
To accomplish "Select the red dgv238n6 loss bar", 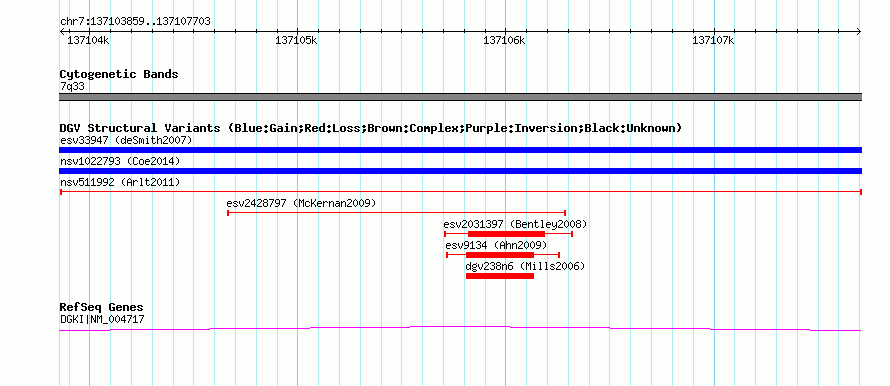I will point(500,276).
